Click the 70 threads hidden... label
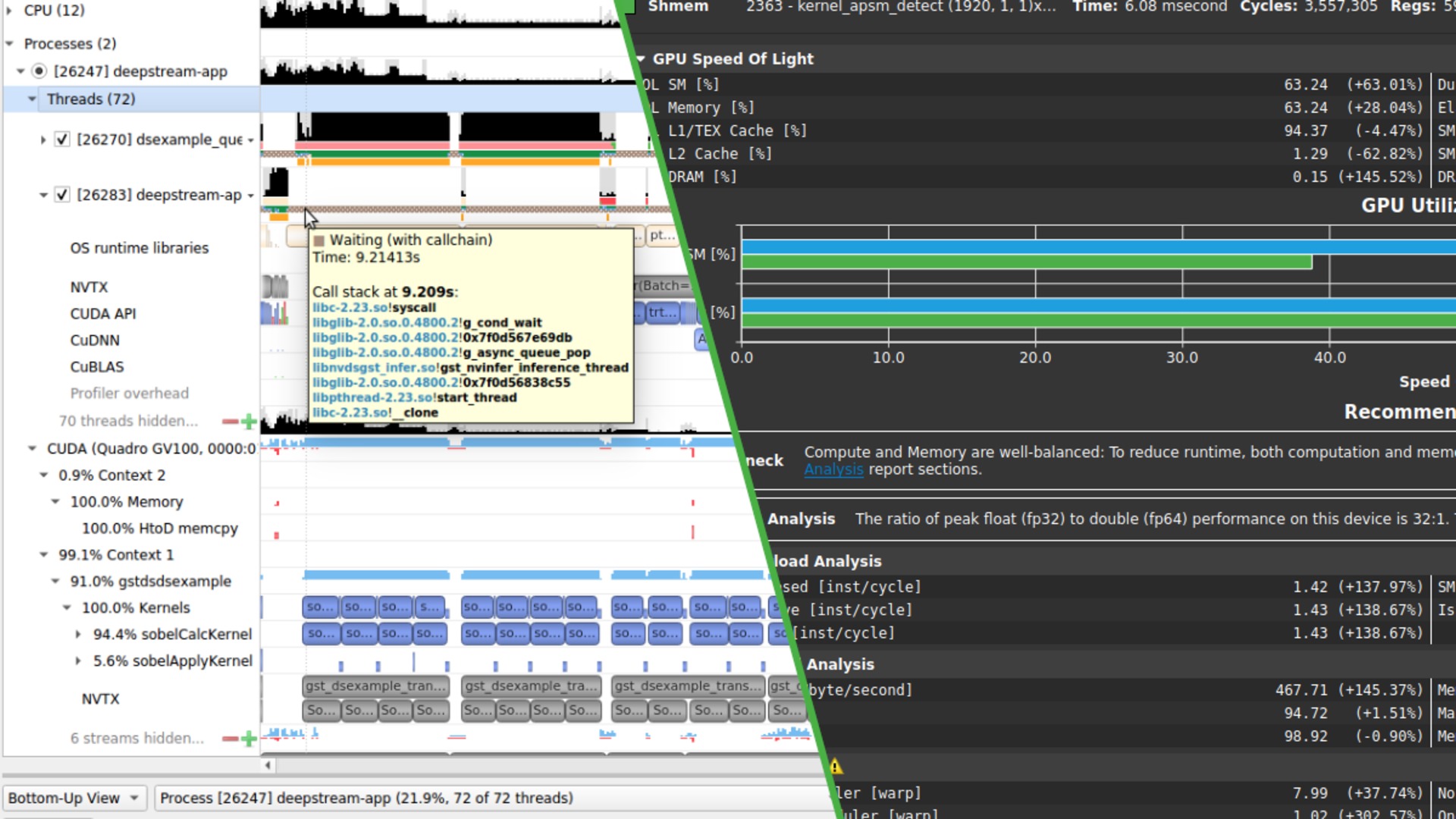This screenshot has width=1456, height=819. click(x=128, y=421)
